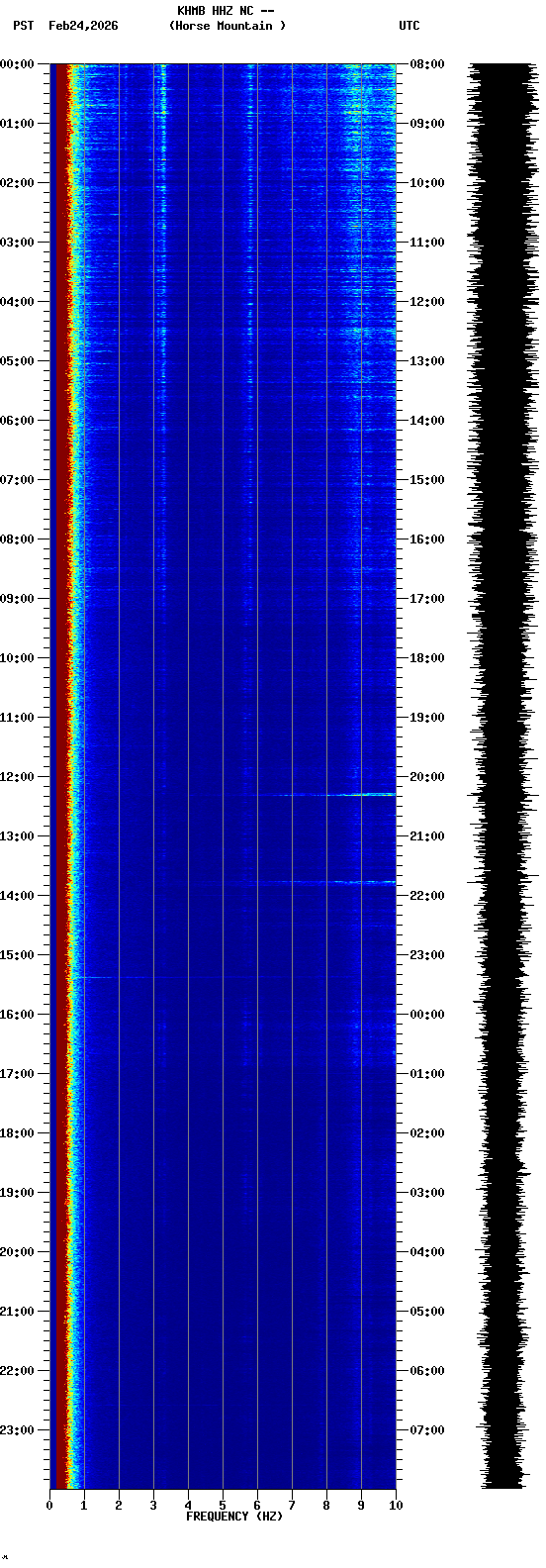Click the UTC time label '07:00'
This screenshot has width=546, height=1568.
pos(427,1430)
